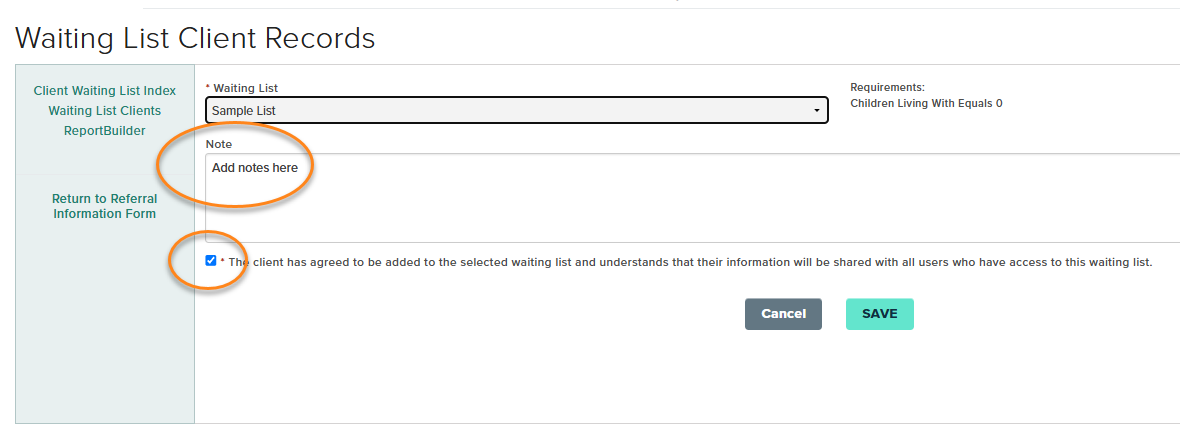
Task: Uncheck the client consent checkbox
Action: point(210,261)
